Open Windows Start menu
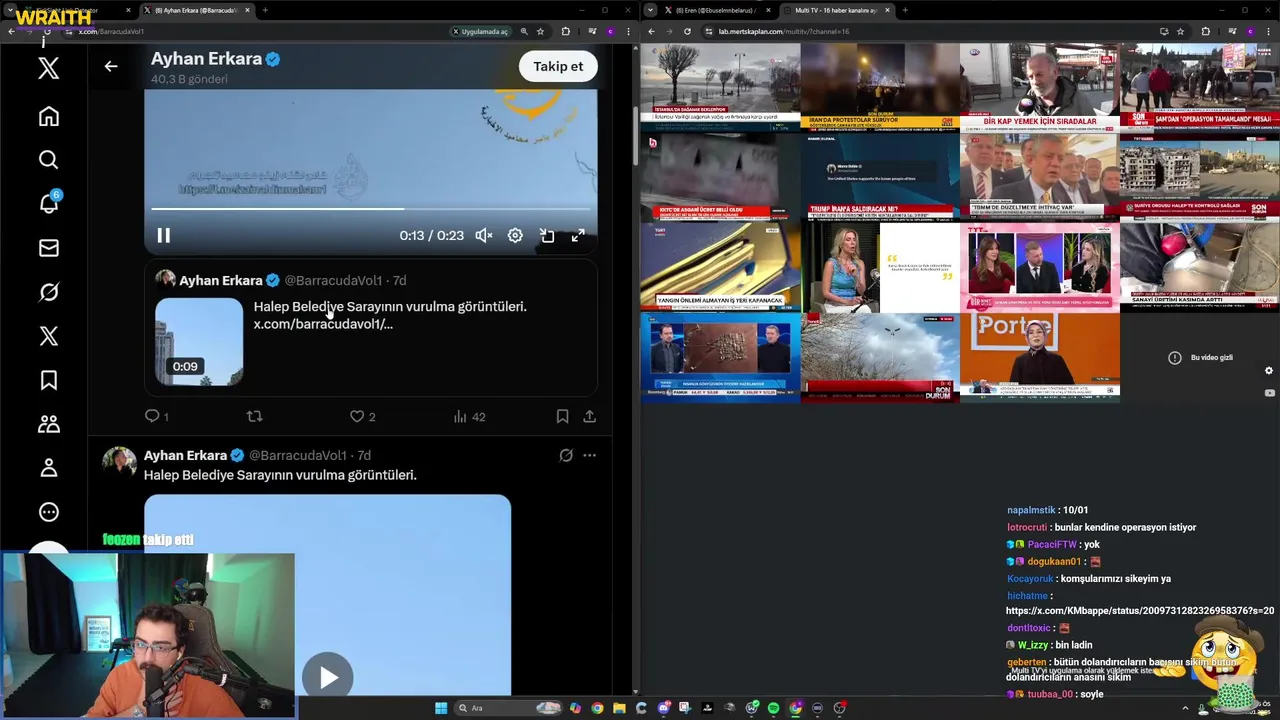 pyautogui.click(x=441, y=708)
